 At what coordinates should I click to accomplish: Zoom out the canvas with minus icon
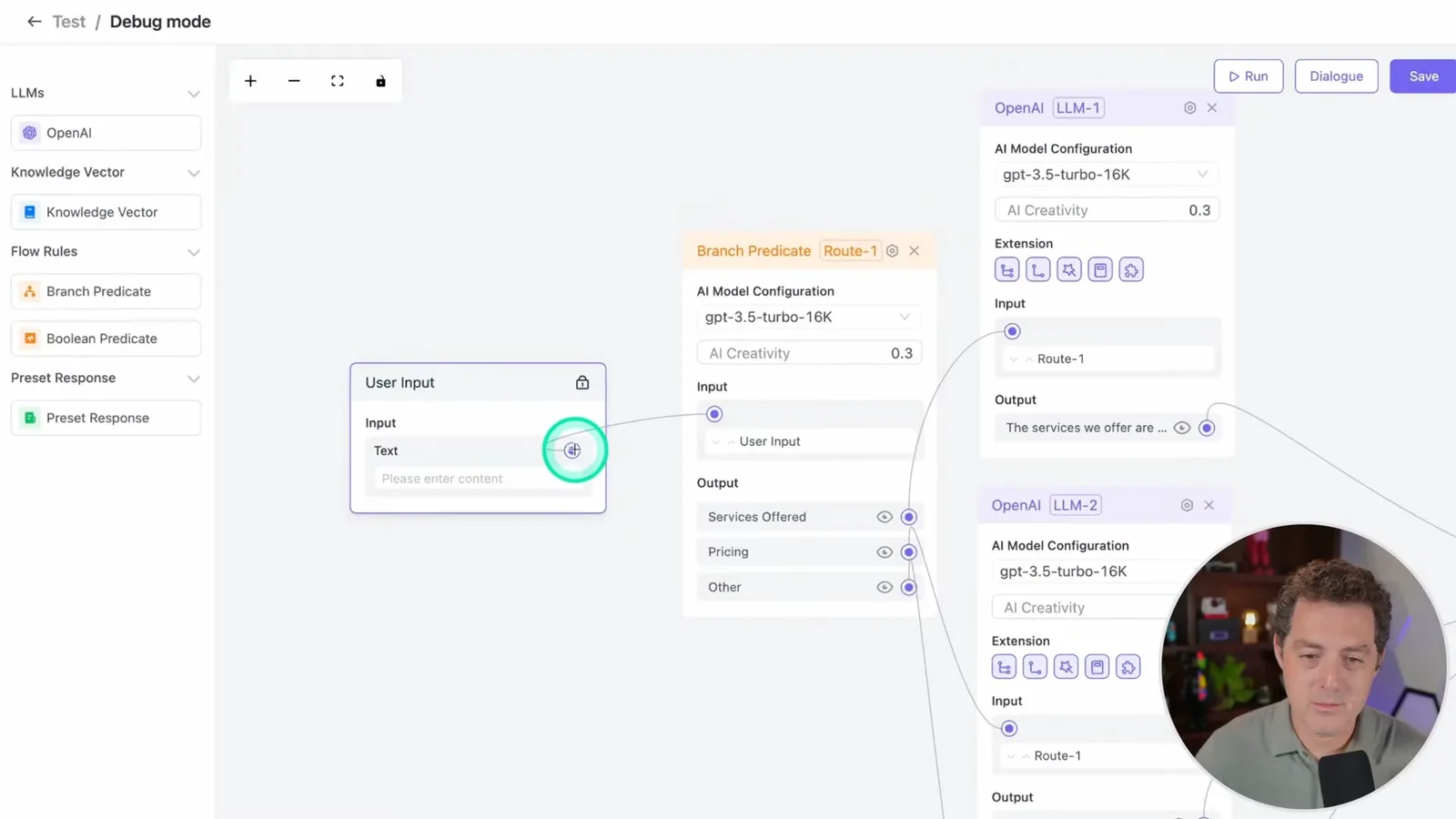tap(294, 81)
